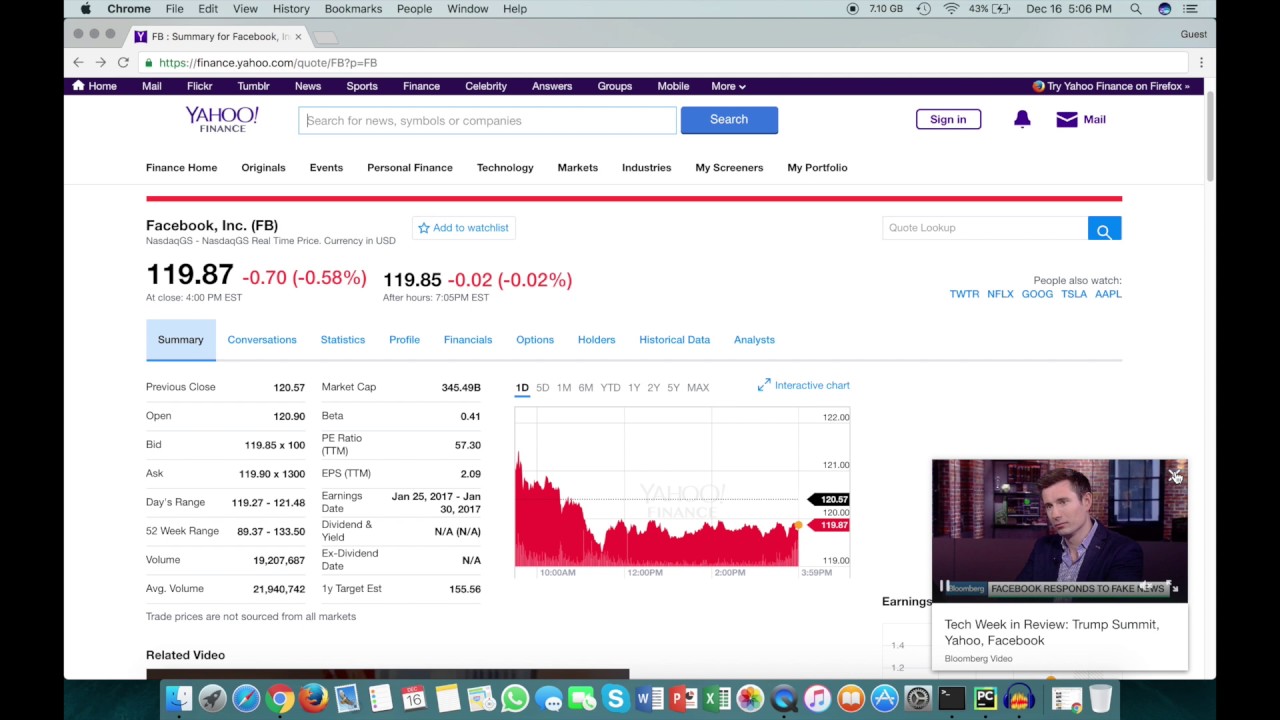Open Spotlight search in menu bar
This screenshot has height=720, width=1280.
1136,9
